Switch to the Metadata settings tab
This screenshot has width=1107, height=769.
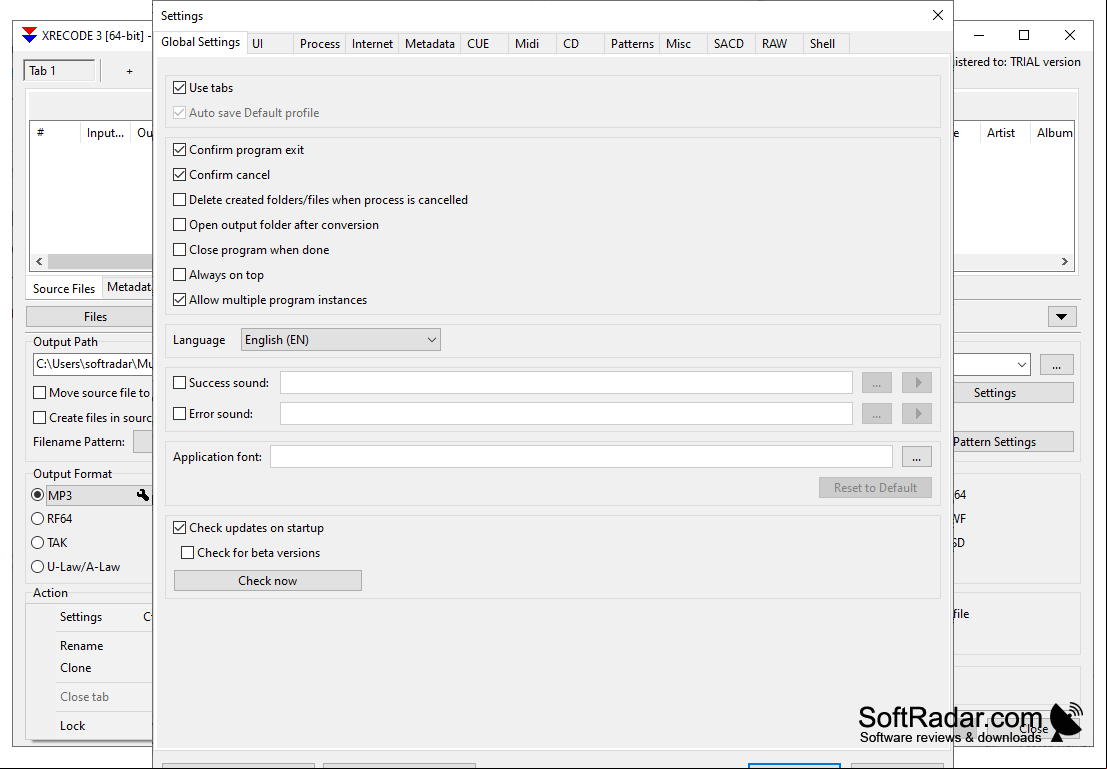pyautogui.click(x=429, y=44)
